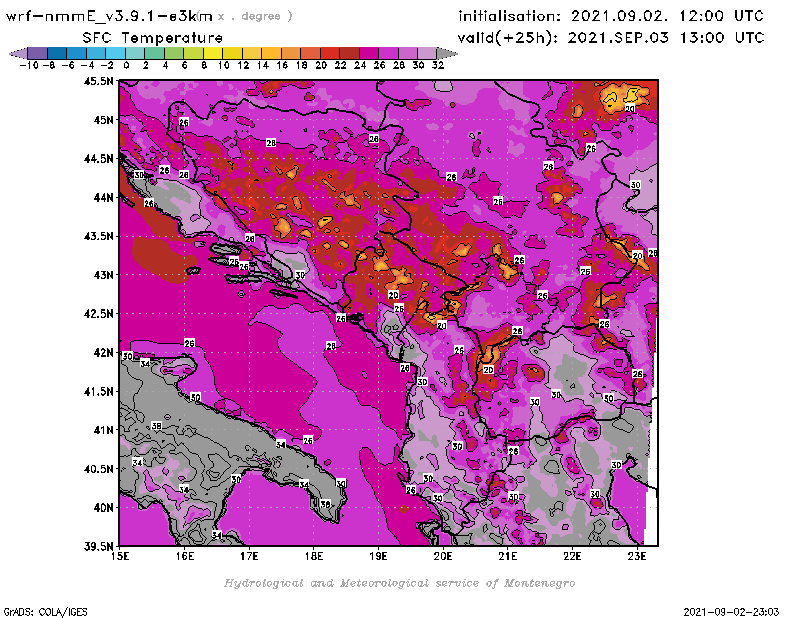The width and height of the screenshot is (800, 618).
Task: Select legend swatch between 22 and 24
Action: coord(349,53)
